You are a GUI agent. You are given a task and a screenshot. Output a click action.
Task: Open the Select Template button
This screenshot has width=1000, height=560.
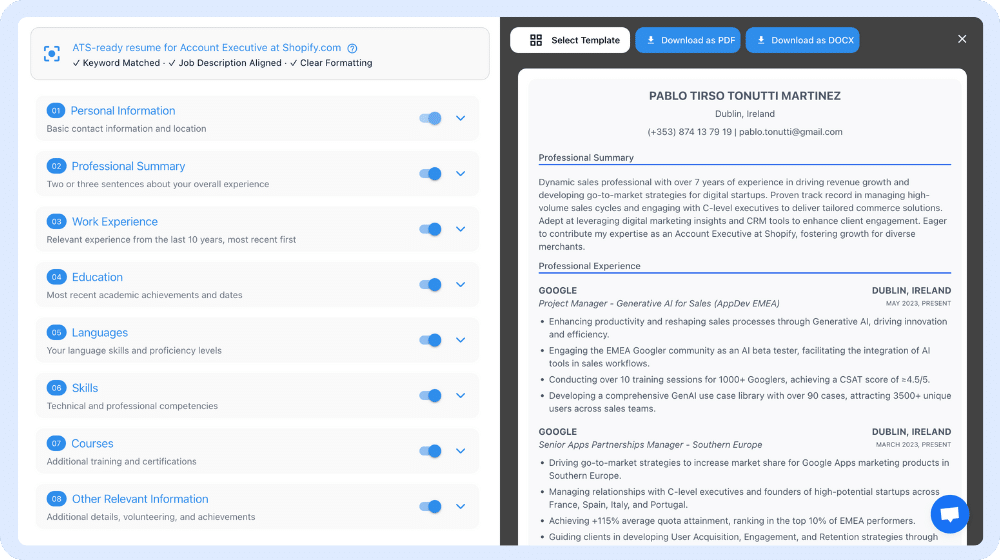click(570, 40)
